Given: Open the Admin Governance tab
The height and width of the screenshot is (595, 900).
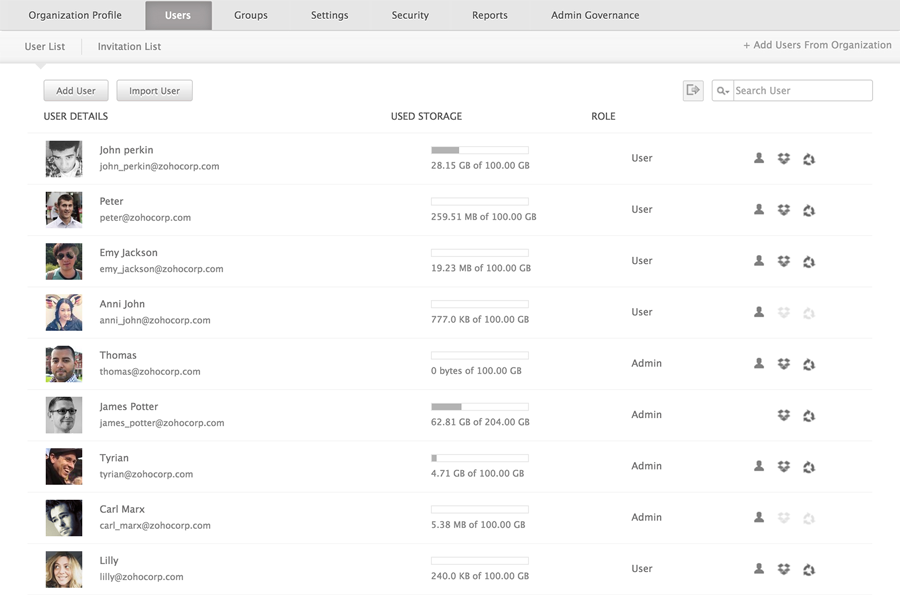Looking at the screenshot, I should click(595, 15).
